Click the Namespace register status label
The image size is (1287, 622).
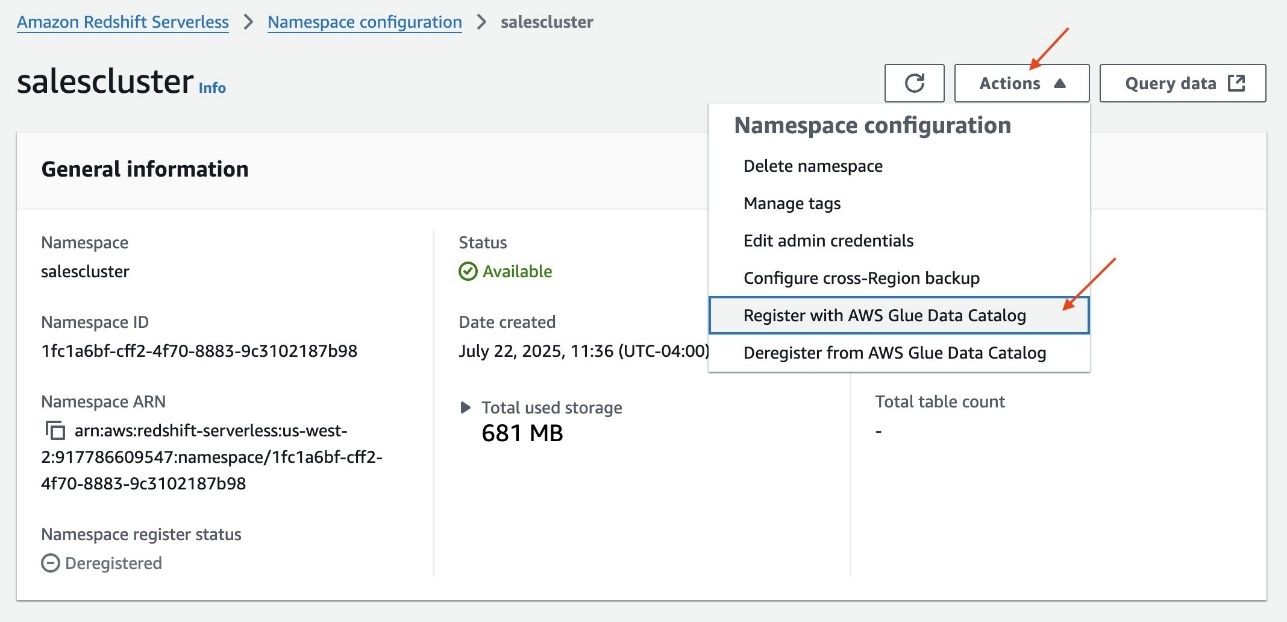pos(141,534)
